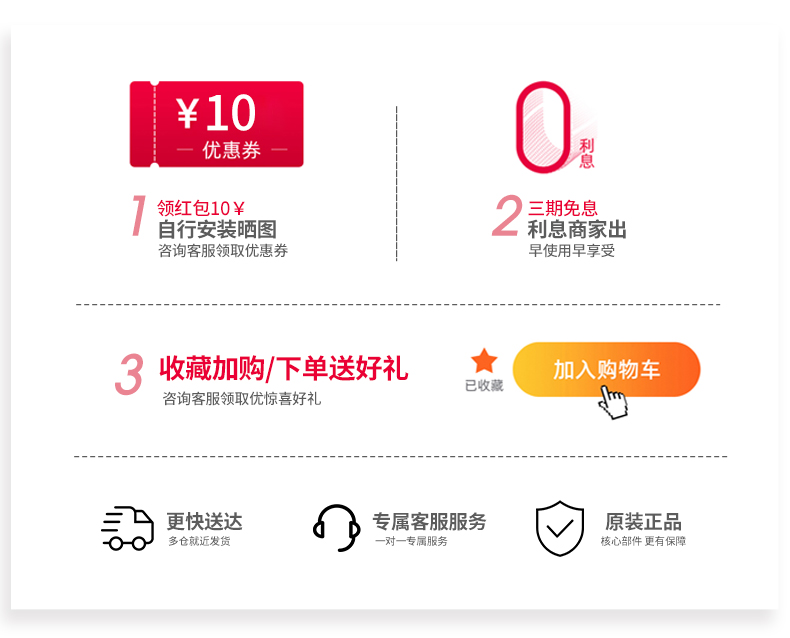Screen dimensions: 790x638
Task: Click the 原装正品 text
Action: [x=643, y=522]
